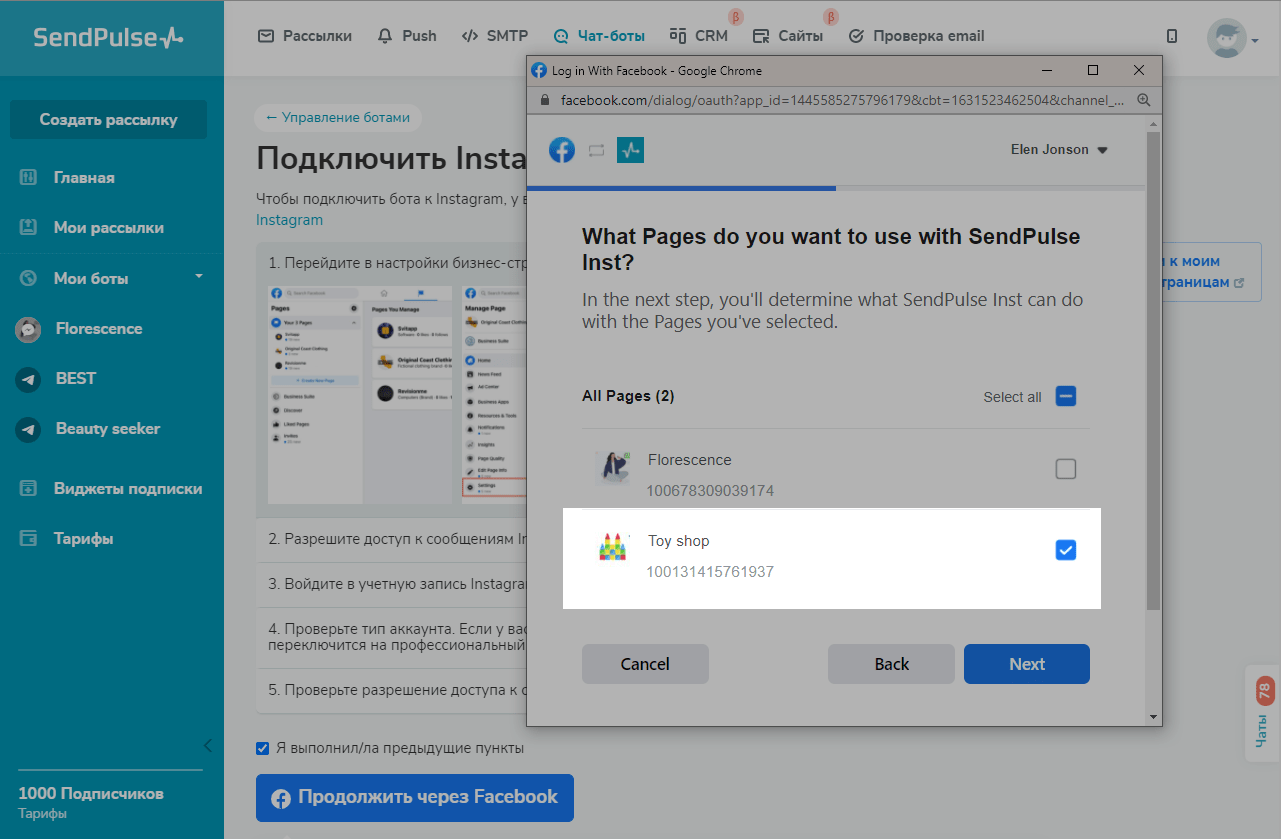Image resolution: width=1281 pixels, height=839 pixels.
Task: Open the Сайты menu item
Action: 800,36
